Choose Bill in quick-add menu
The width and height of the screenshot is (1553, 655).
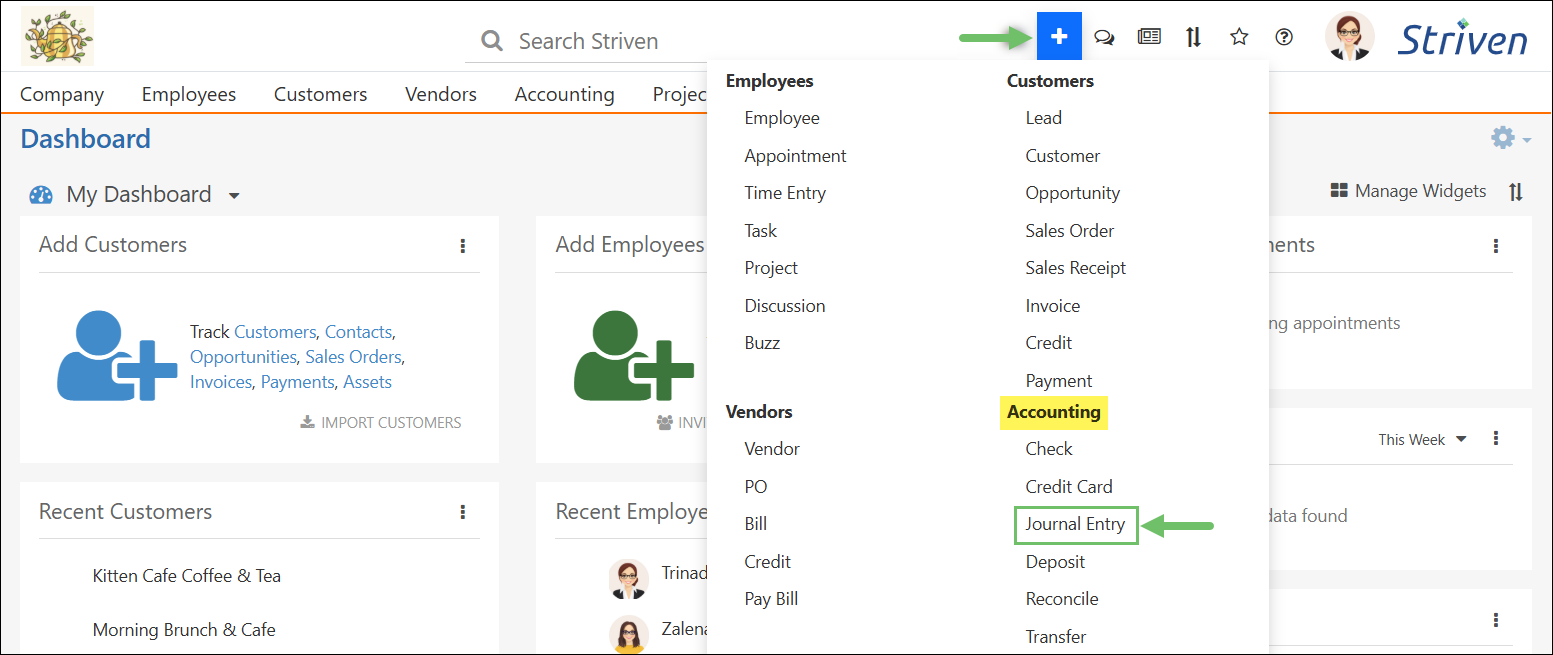[x=756, y=524]
